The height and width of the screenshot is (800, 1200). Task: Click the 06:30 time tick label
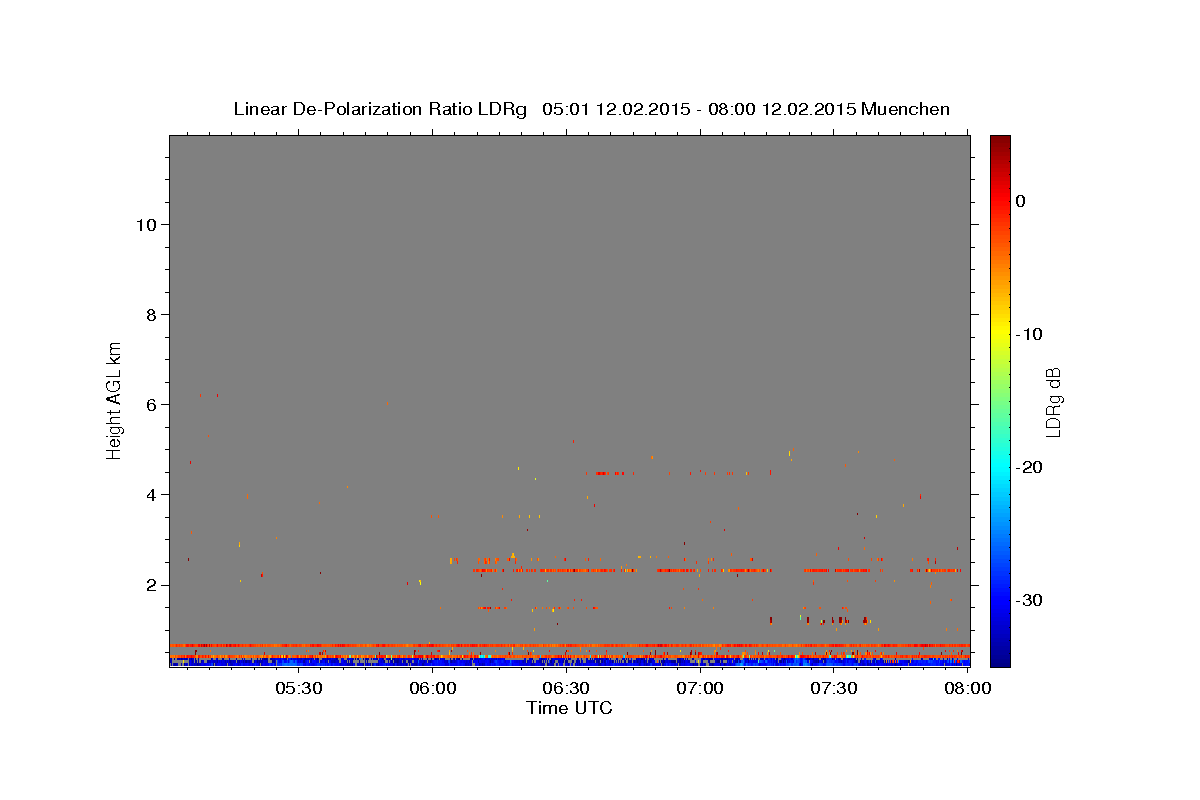pyautogui.click(x=566, y=689)
